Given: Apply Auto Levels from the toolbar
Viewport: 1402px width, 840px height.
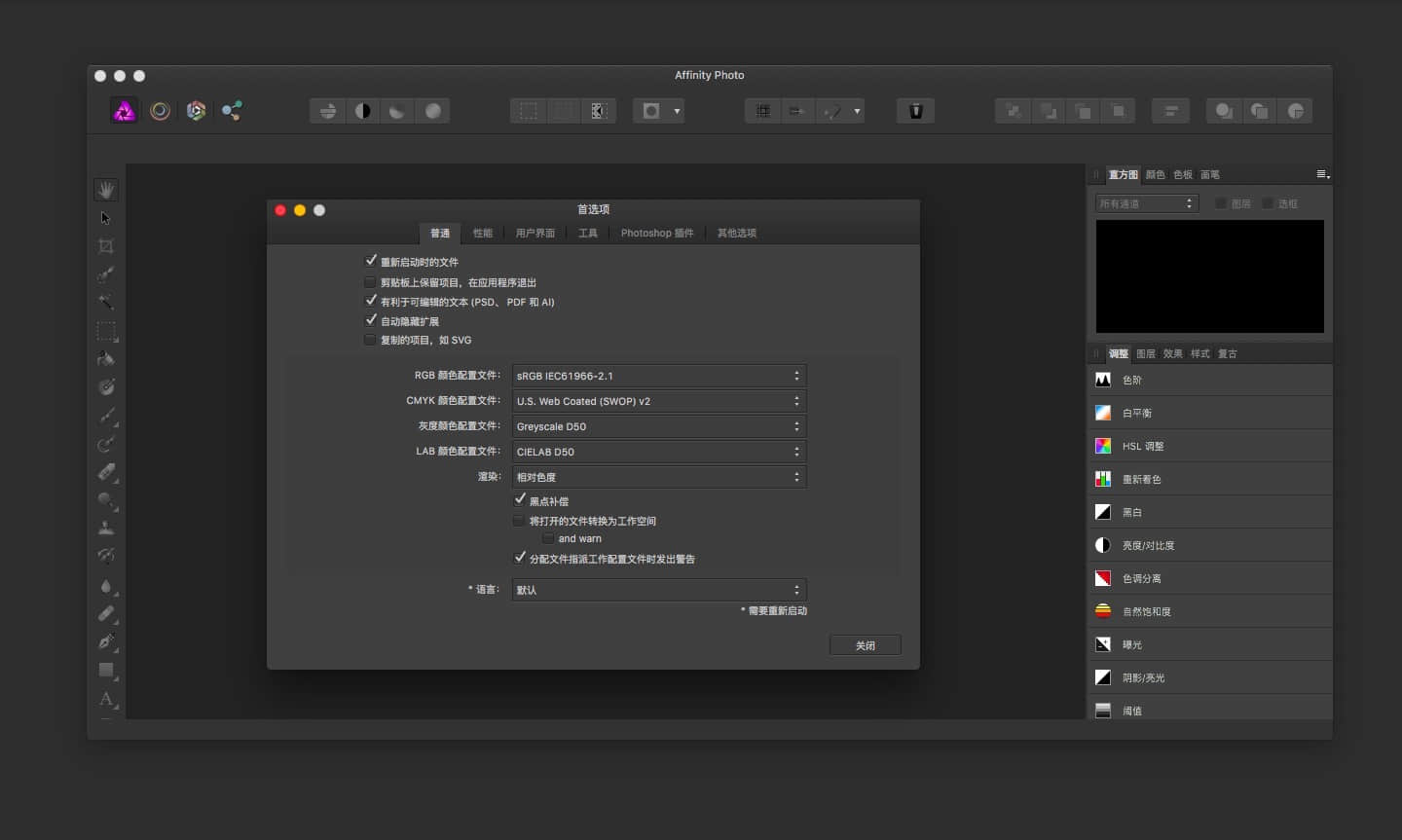Looking at the screenshot, I should pyautogui.click(x=328, y=111).
